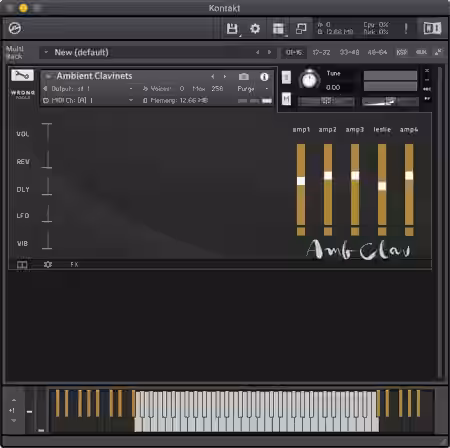Click the LFO slider
The width and height of the screenshot is (450, 448).
47,213
